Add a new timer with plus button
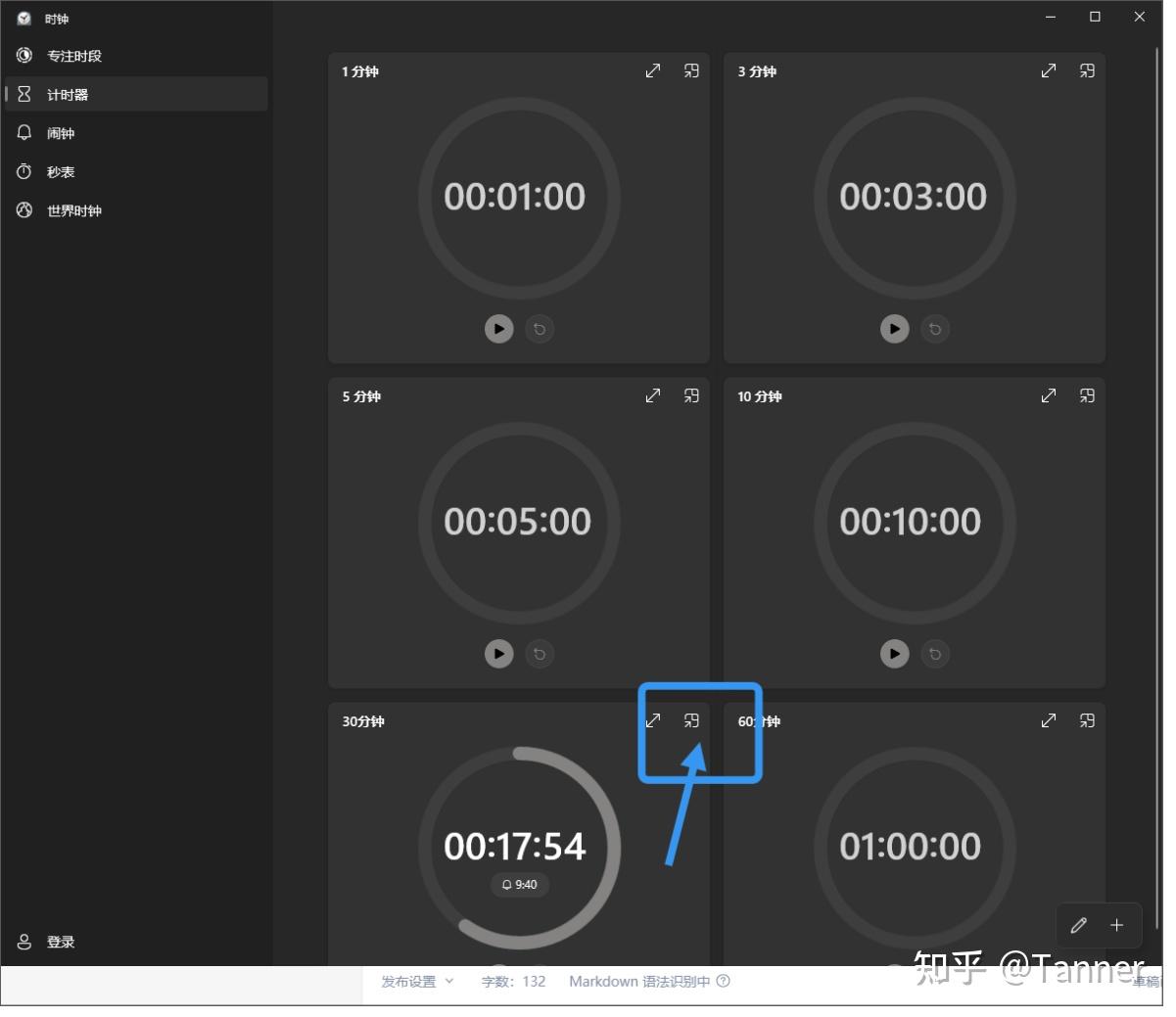The height and width of the screenshot is (1017, 1176). click(1116, 925)
